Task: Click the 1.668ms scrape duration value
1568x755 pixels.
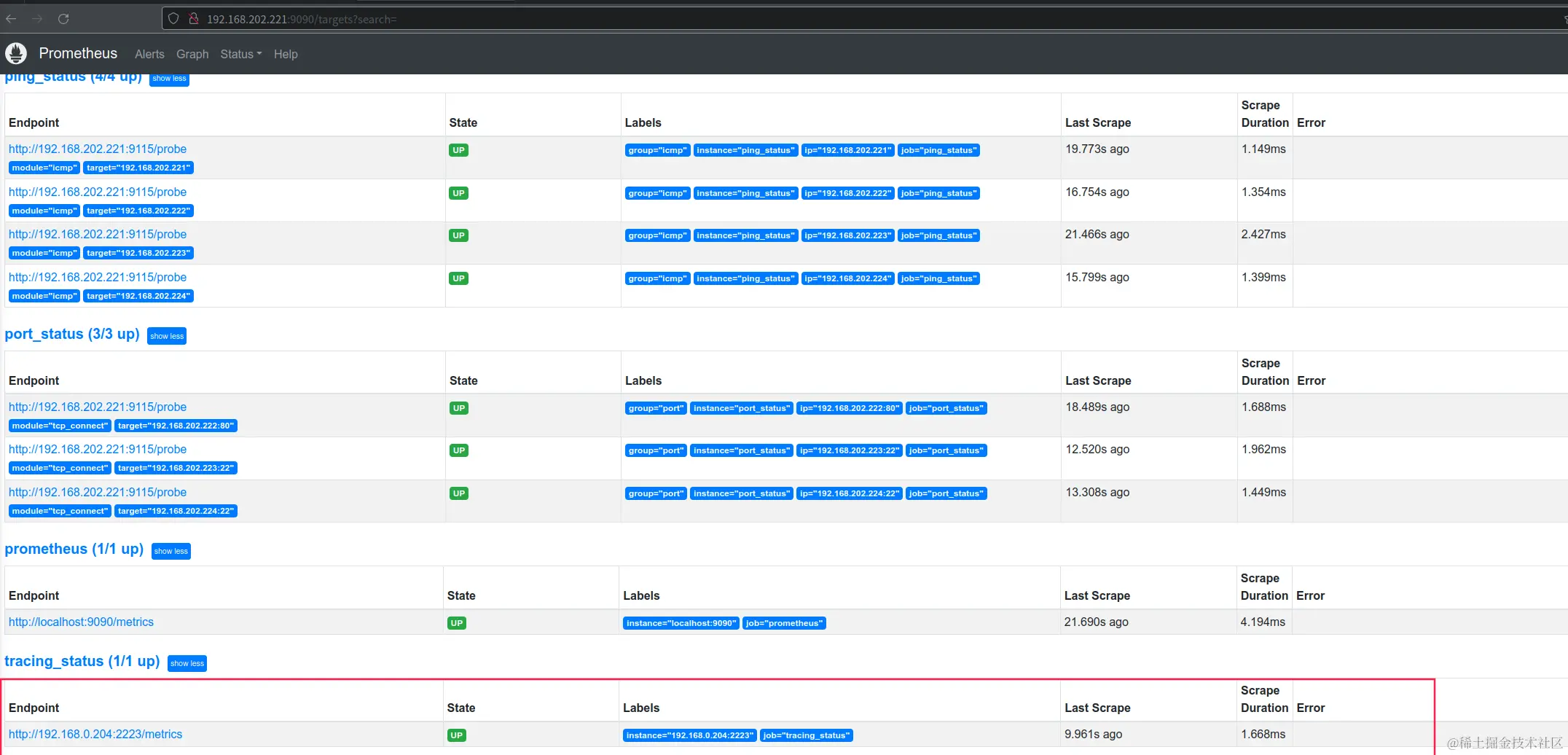Action: pos(1263,734)
